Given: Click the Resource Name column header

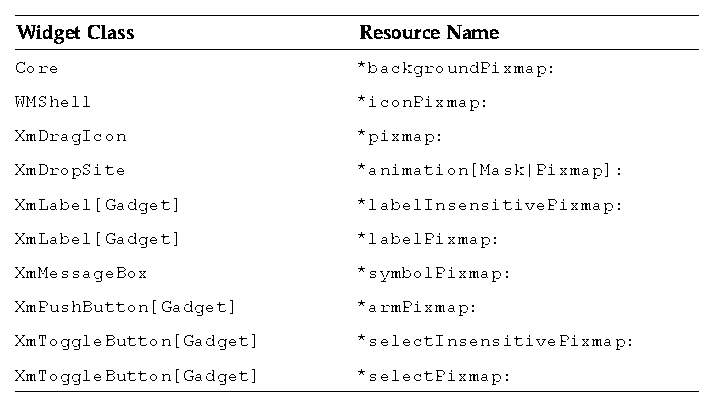Looking at the screenshot, I should point(429,33).
